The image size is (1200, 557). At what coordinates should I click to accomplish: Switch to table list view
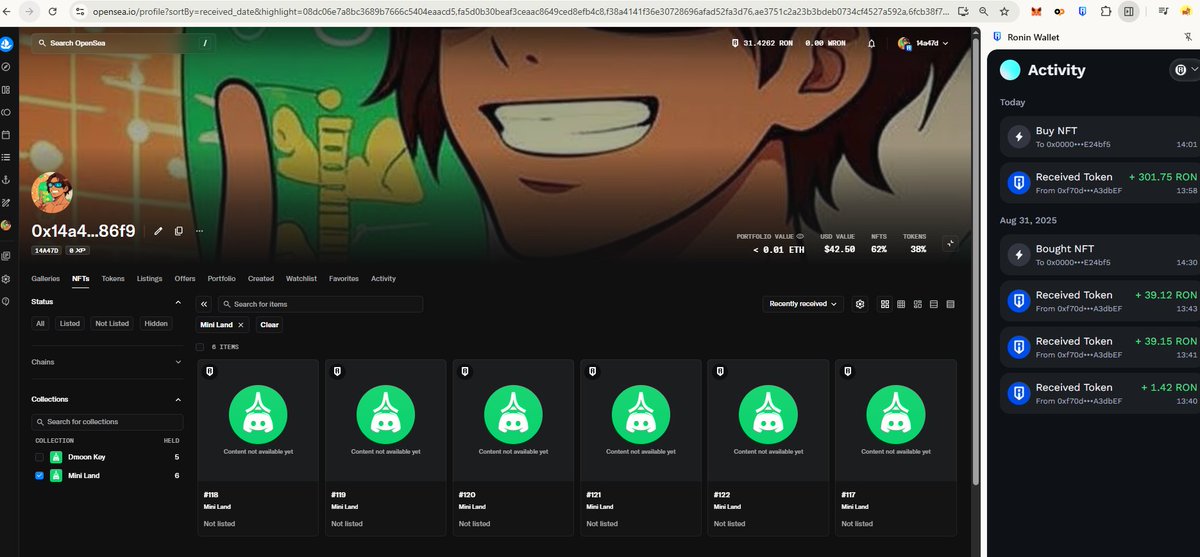(x=950, y=304)
